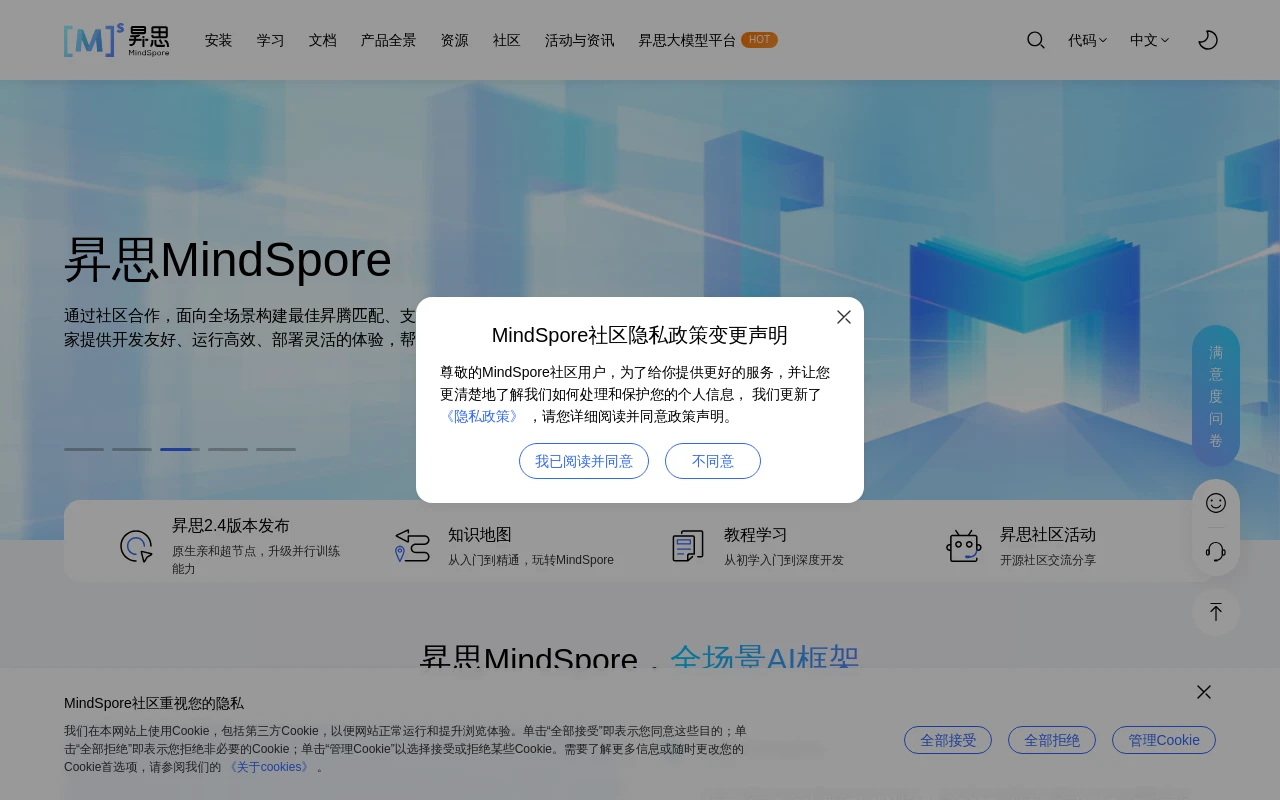Open the search icon in the navbar
1280x800 pixels.
click(x=1036, y=40)
